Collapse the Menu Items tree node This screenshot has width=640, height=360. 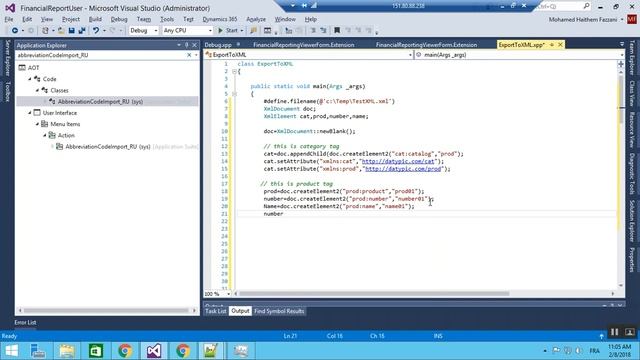(x=37, y=124)
